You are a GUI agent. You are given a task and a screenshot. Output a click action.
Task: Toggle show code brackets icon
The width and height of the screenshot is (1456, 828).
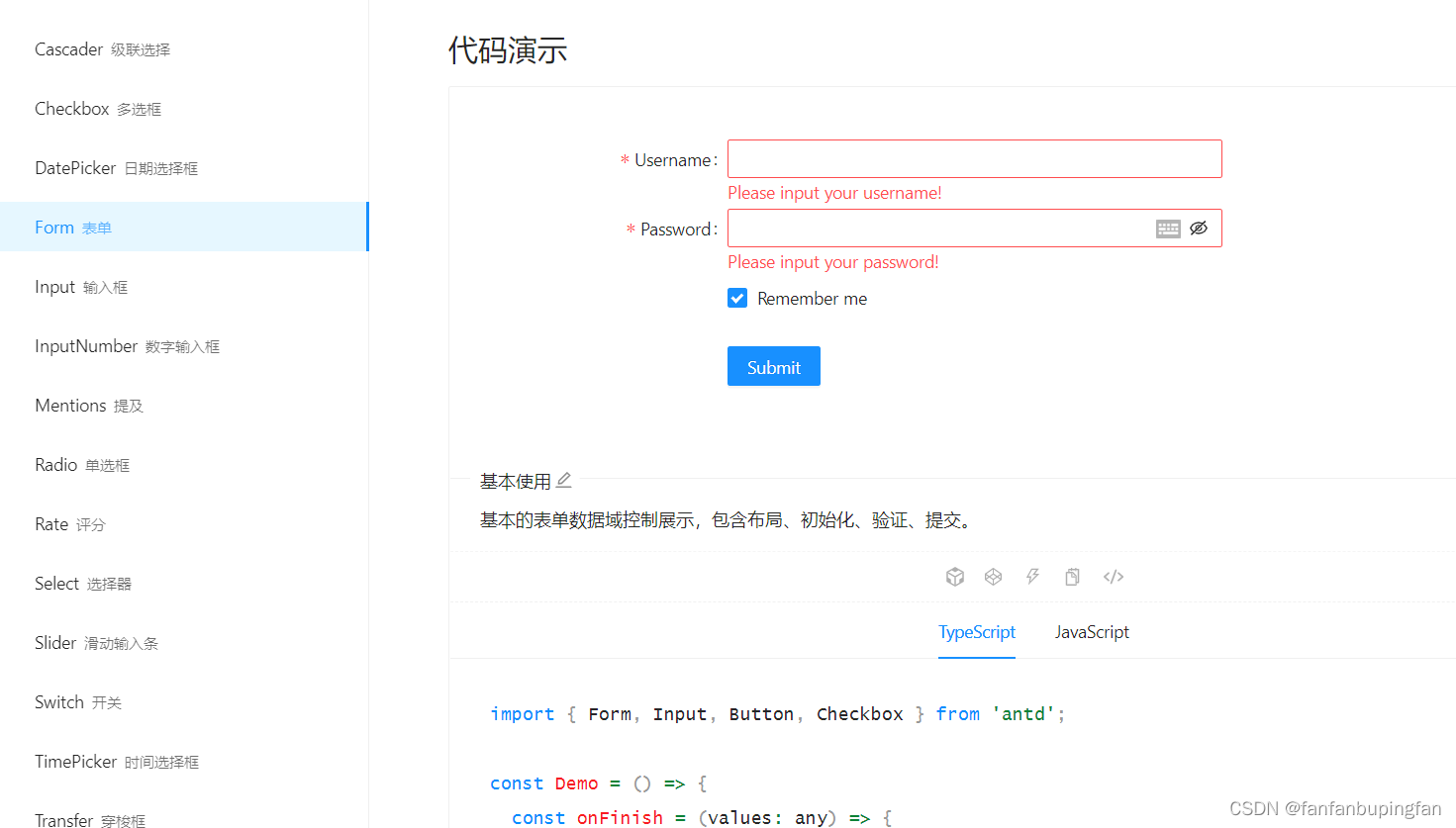(1114, 577)
